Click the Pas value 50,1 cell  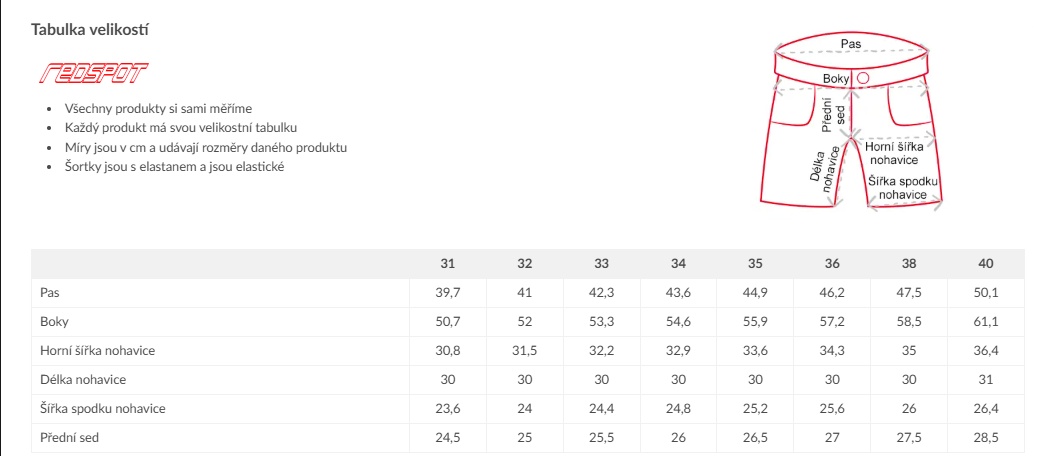986,293
